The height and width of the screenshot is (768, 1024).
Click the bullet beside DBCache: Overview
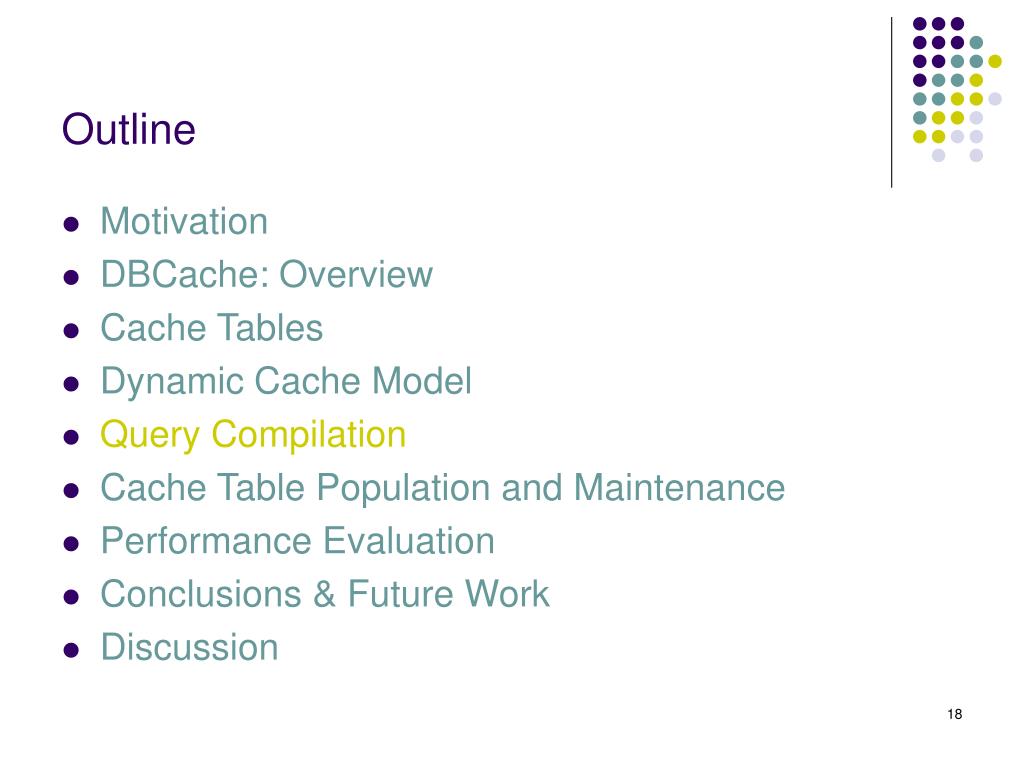71,278
